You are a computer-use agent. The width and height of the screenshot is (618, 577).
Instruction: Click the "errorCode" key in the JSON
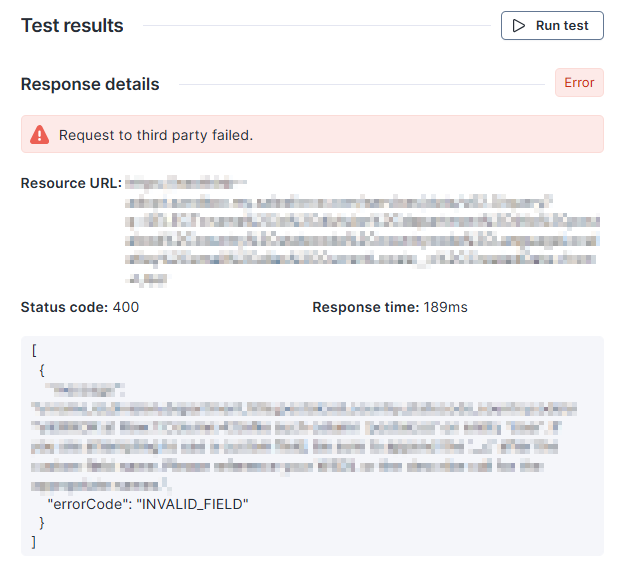(88, 503)
